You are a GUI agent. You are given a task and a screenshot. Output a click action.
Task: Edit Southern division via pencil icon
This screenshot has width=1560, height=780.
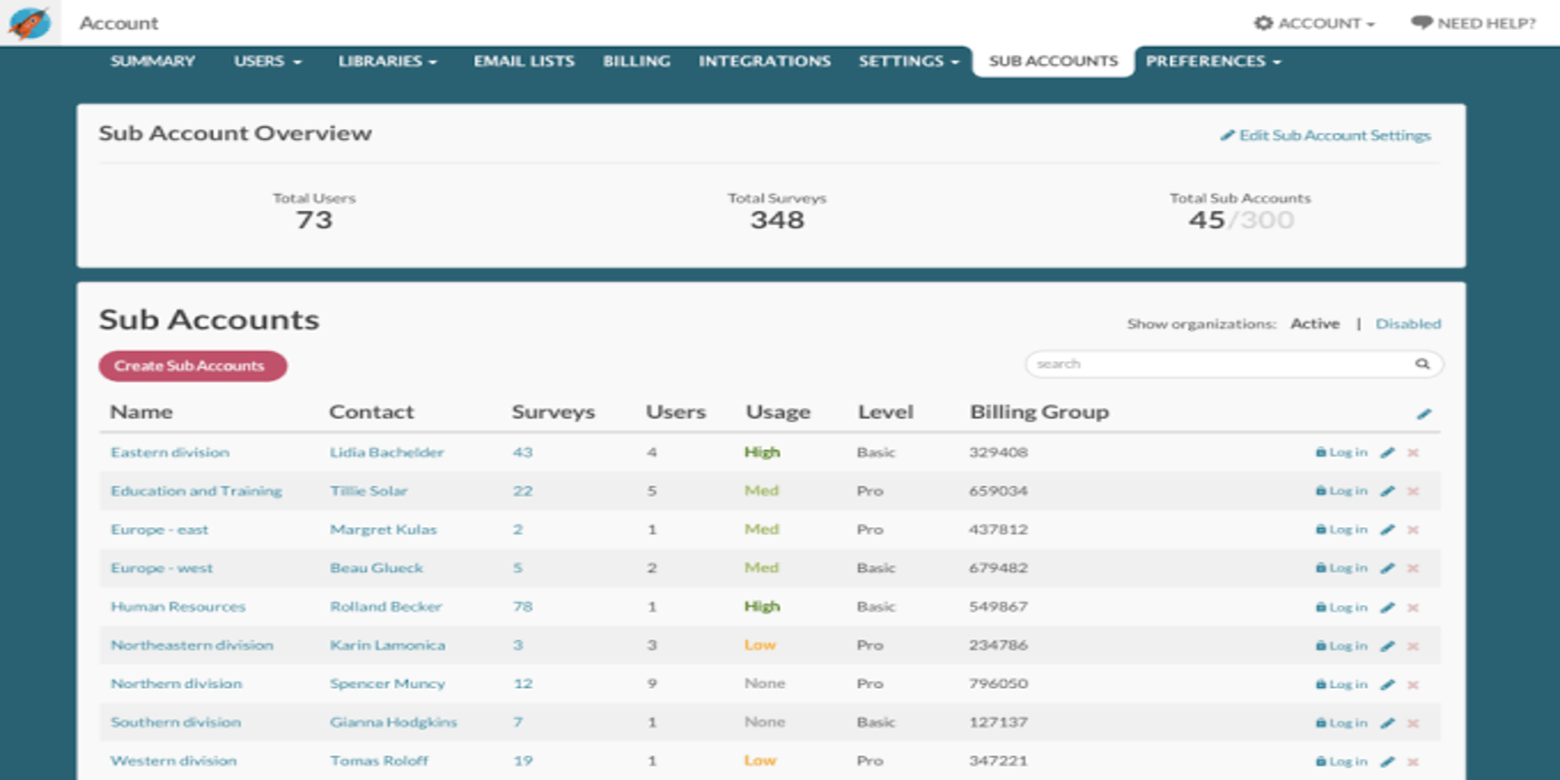1387,723
